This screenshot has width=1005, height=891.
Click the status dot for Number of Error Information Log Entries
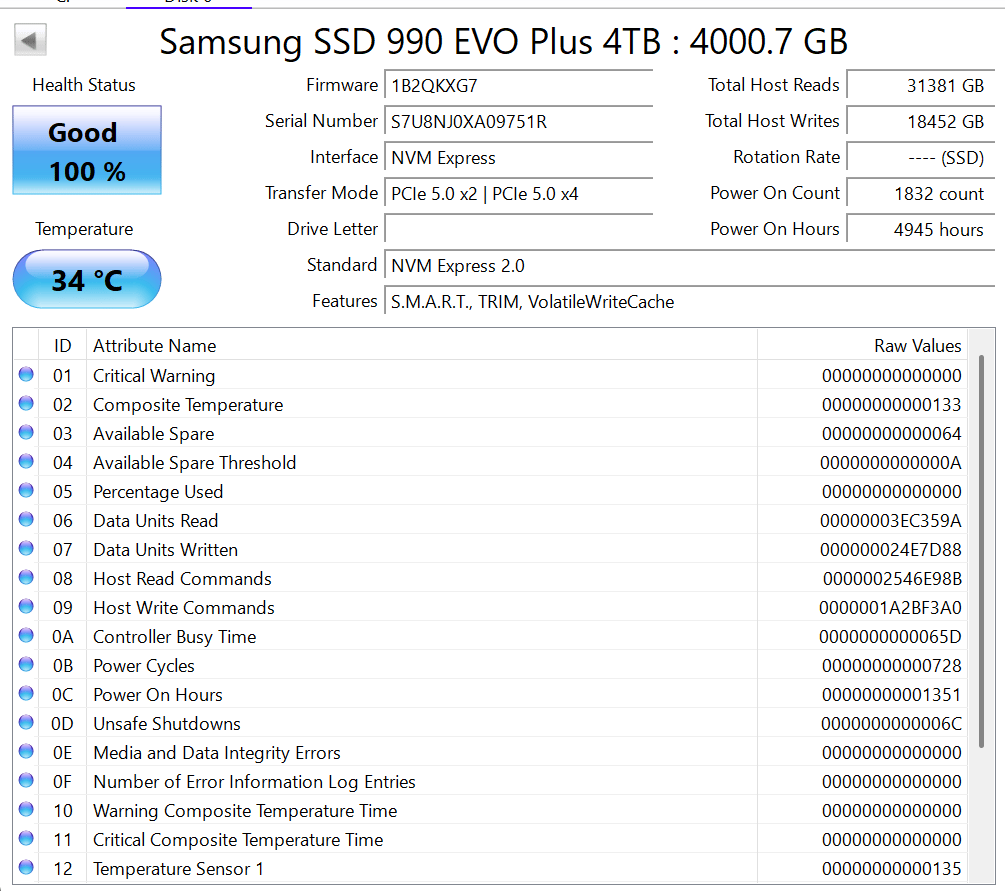point(26,780)
